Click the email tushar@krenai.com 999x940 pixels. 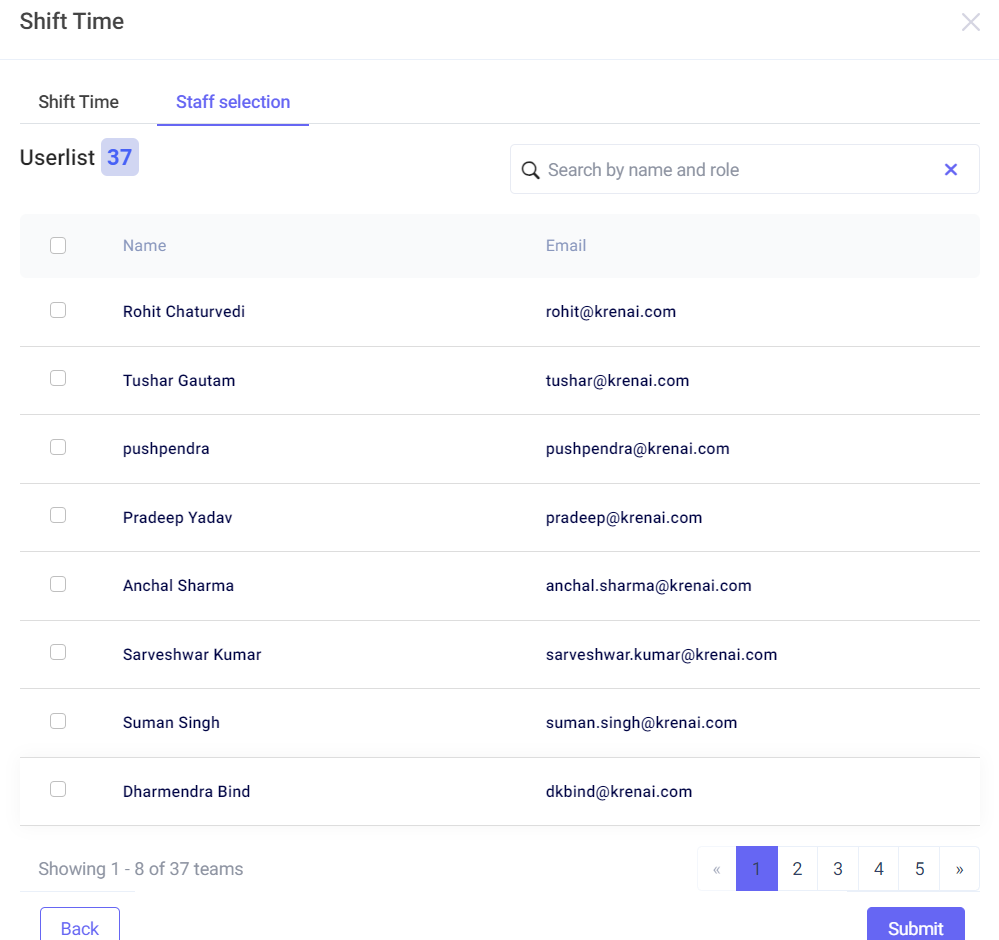click(617, 380)
